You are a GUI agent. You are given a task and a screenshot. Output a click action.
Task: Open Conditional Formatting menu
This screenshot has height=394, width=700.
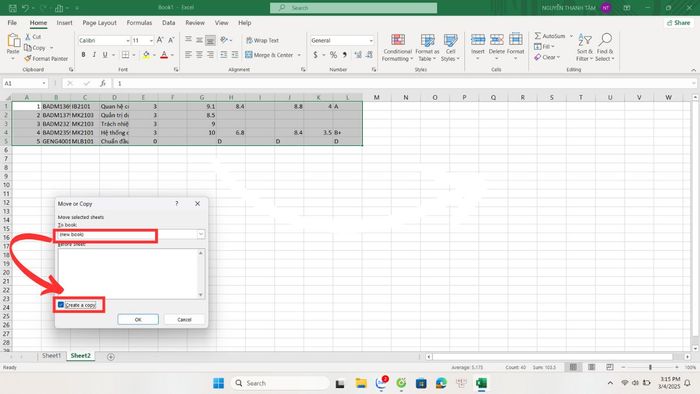coord(397,47)
